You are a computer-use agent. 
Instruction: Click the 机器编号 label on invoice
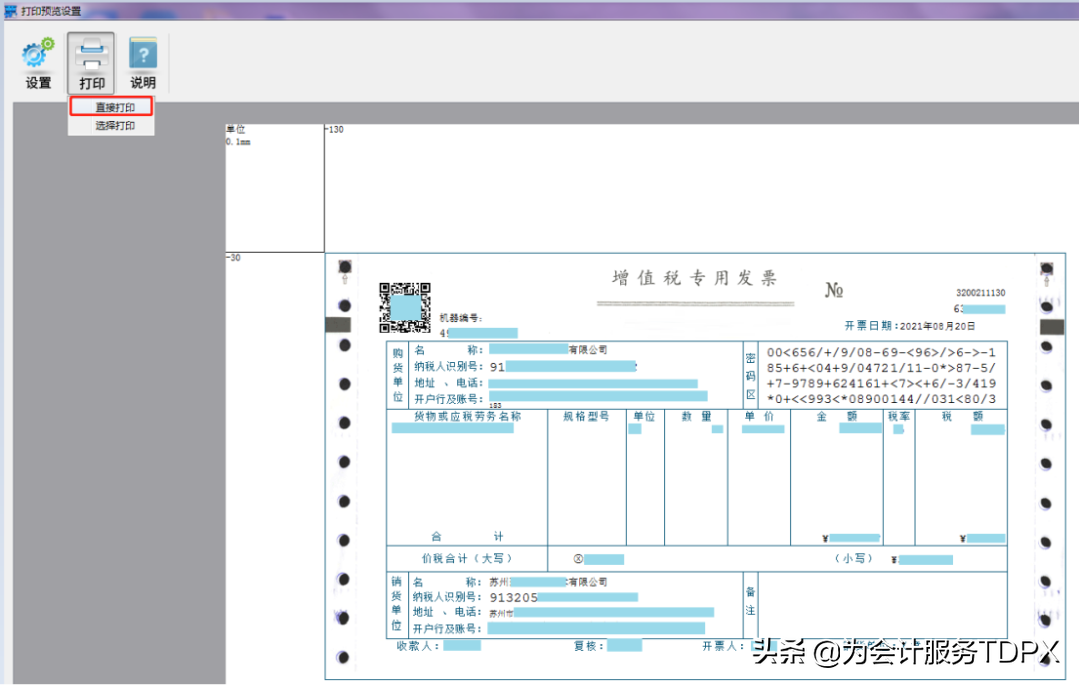461,318
